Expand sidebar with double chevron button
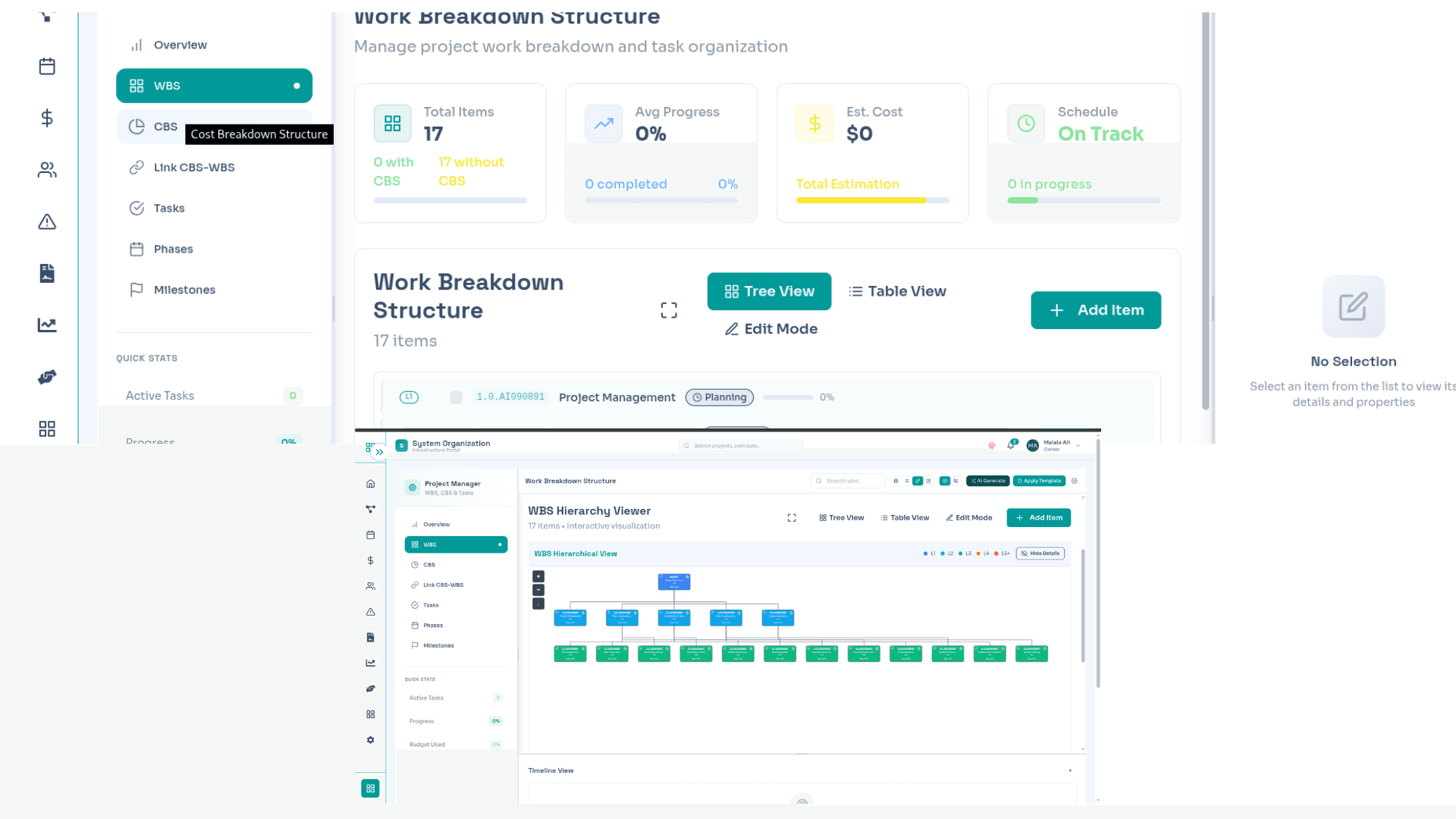 tap(379, 452)
